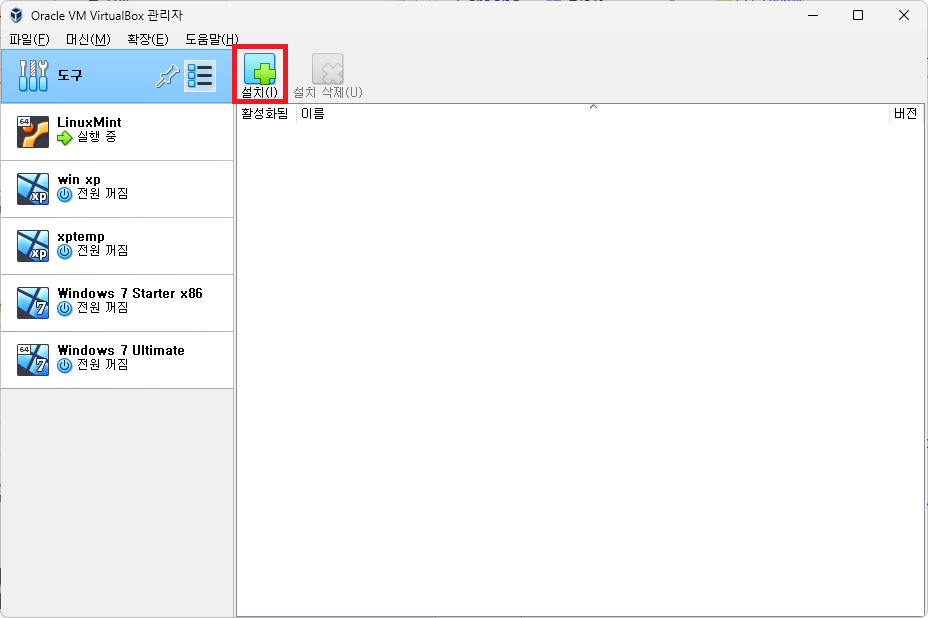Viewport: 928px width, 618px height.
Task: Click the sort arrow above 이름 column
Action: pyautogui.click(x=594, y=107)
